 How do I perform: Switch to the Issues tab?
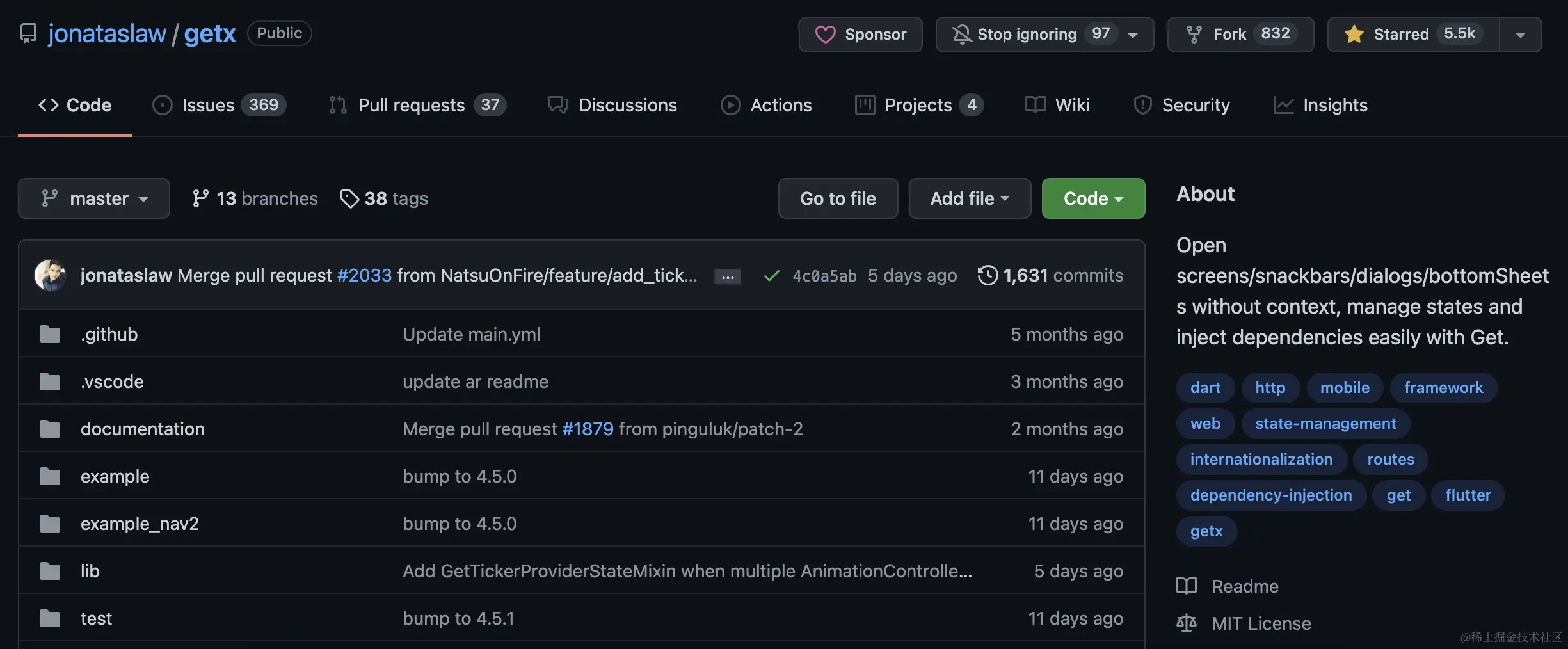point(219,105)
